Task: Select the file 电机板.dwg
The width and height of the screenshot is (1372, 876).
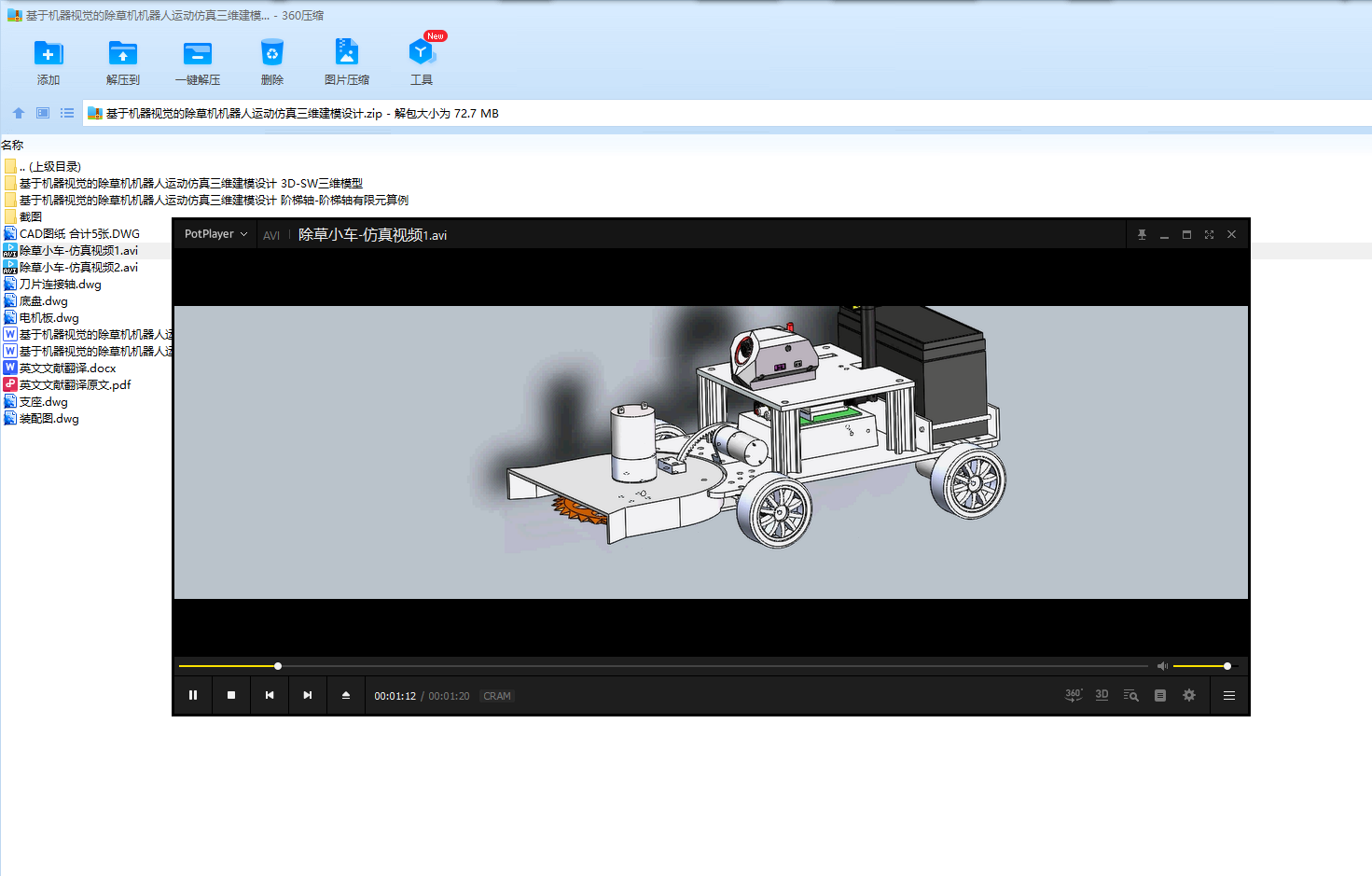Action: pos(42,317)
